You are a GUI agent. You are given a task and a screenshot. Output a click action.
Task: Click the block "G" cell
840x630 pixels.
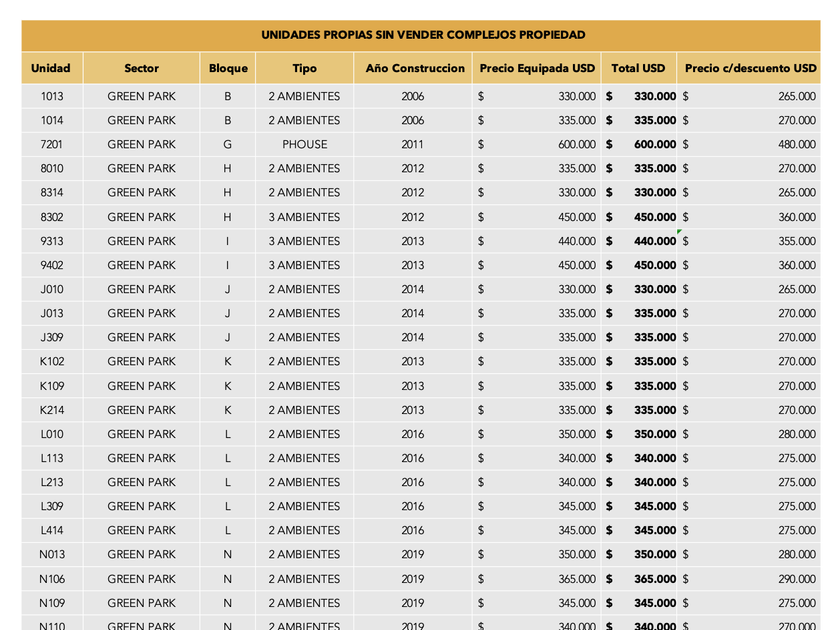coord(228,145)
